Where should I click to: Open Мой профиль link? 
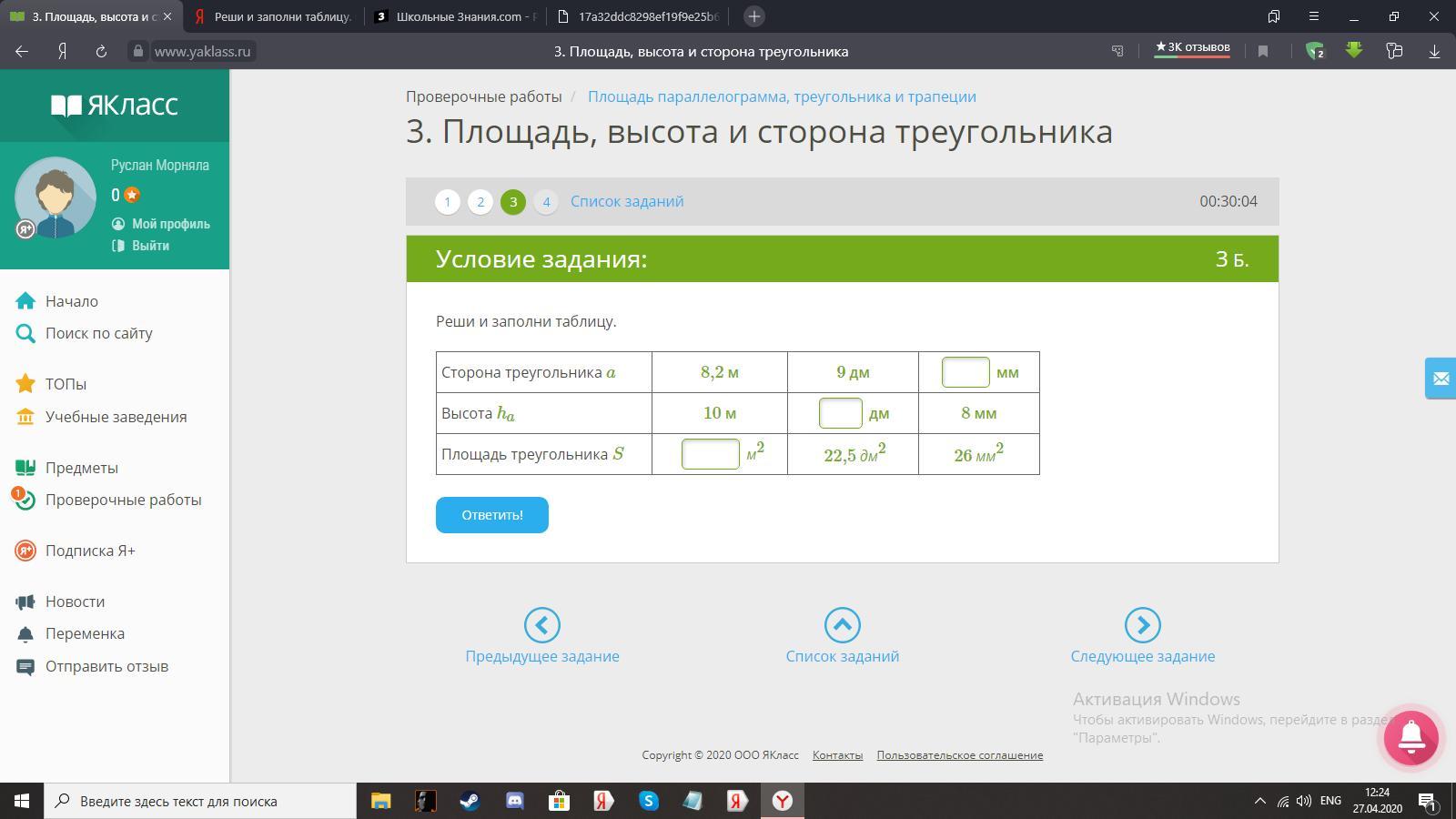coord(170,224)
